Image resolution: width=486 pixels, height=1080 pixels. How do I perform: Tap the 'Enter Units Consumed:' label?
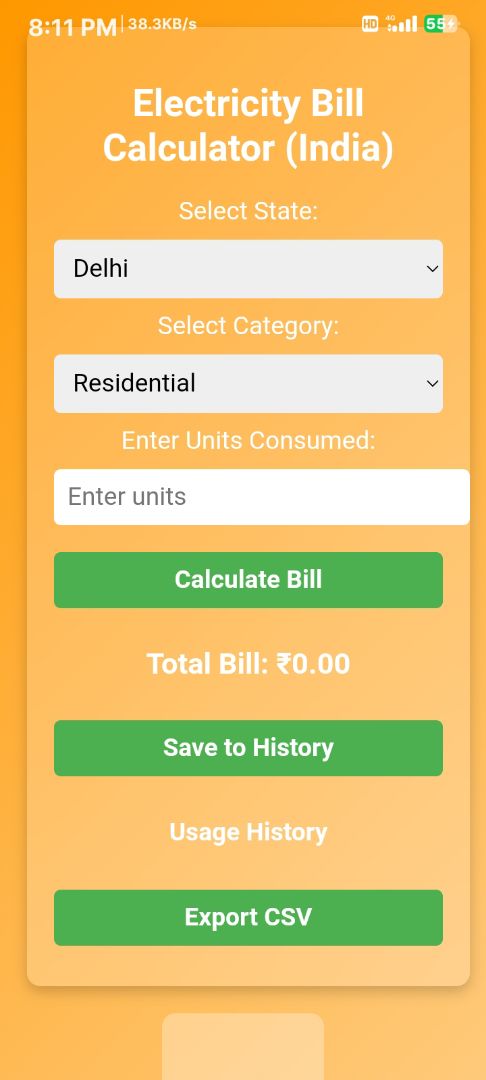248,440
